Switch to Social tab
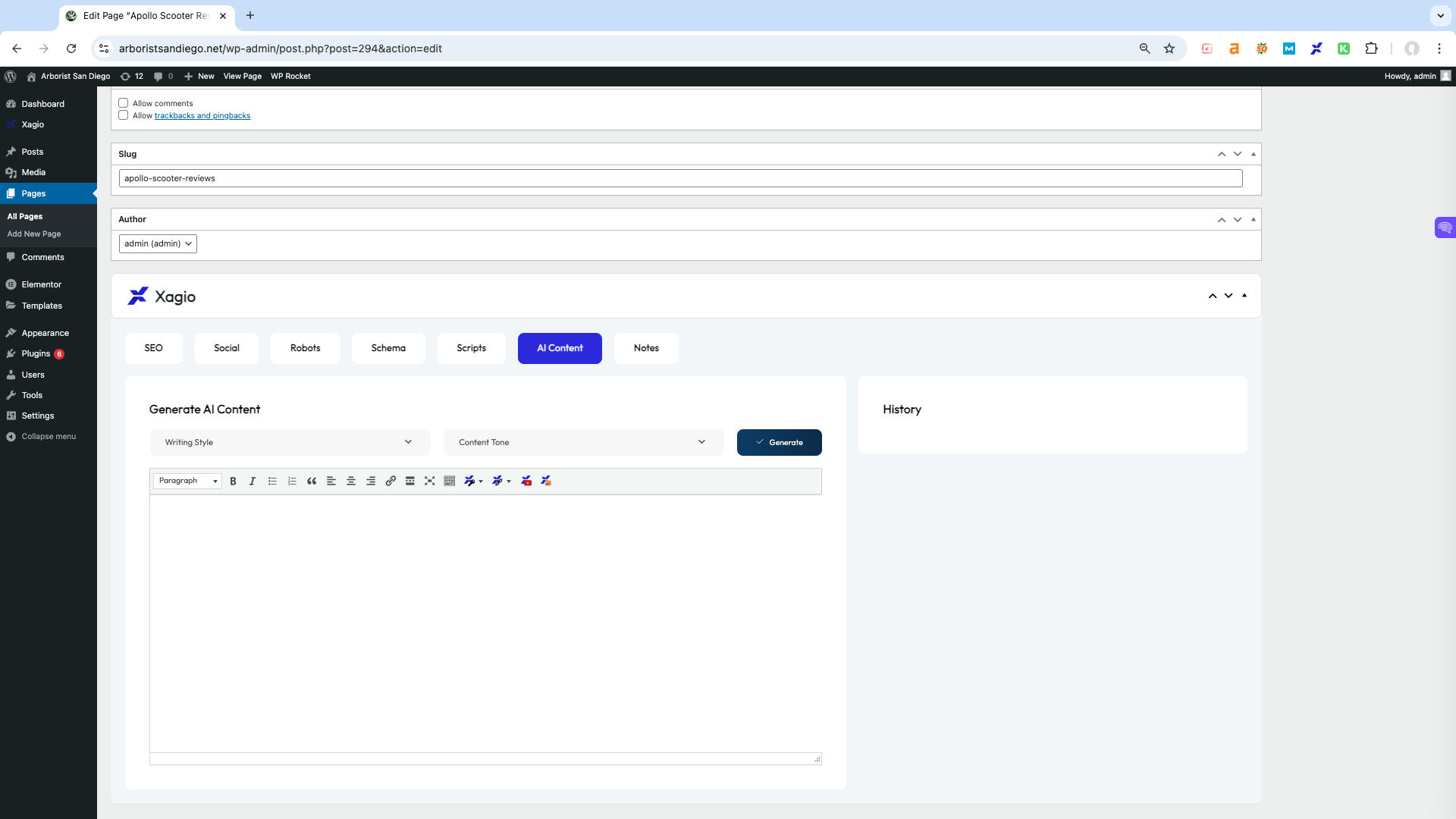 tap(227, 348)
